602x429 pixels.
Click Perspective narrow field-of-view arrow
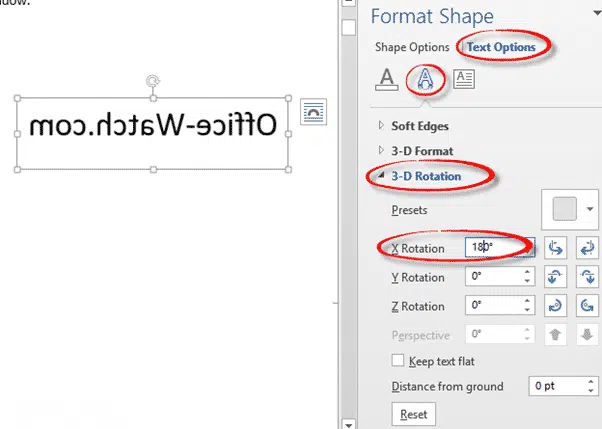555,335
